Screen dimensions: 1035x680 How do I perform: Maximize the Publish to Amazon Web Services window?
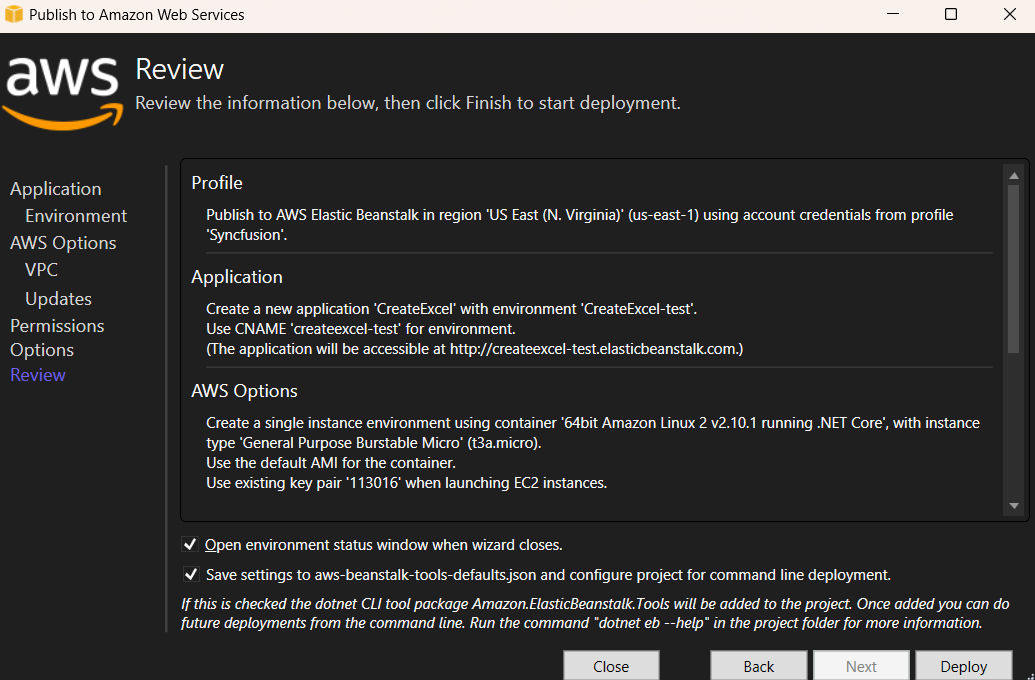951,15
